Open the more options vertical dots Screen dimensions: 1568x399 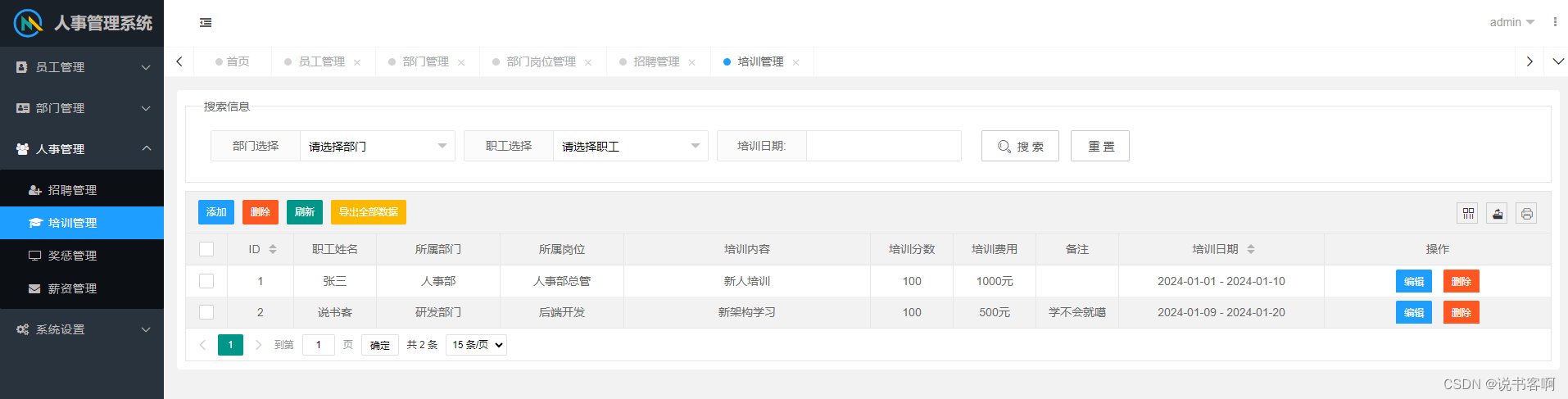[1554, 22]
